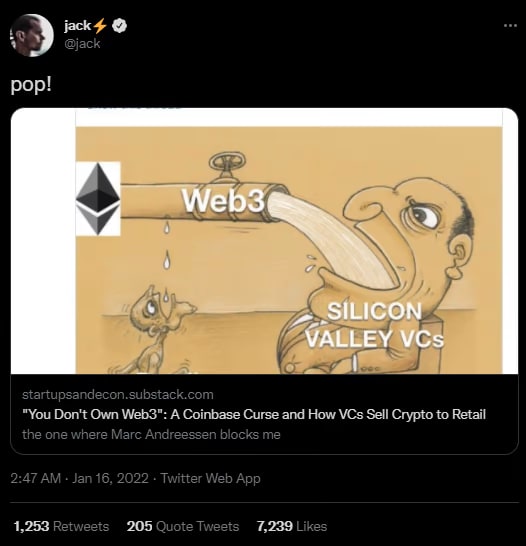Screen dimensions: 526x546
Task: Click the Marc Andreessen blocks me description
Action: (151, 435)
